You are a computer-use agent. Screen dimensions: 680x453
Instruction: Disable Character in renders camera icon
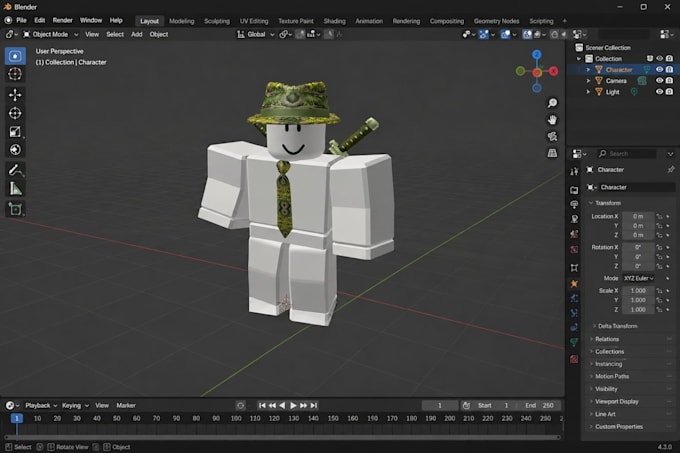tap(670, 69)
